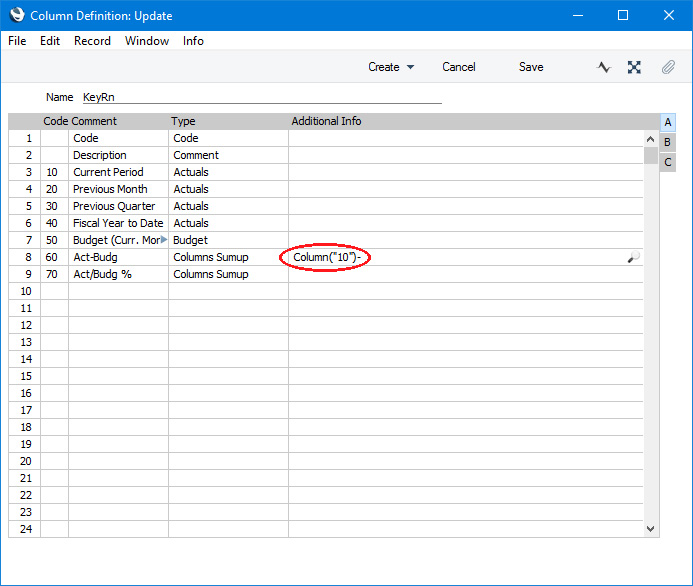Maximize the Column Definition window

(623, 15)
